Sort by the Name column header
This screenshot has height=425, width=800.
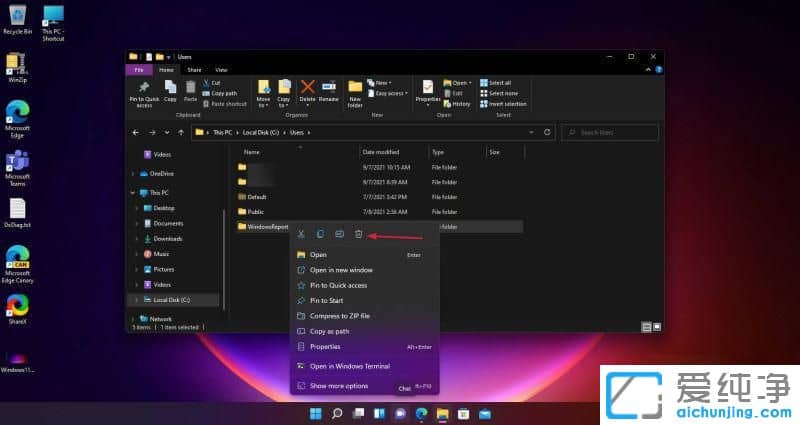click(252, 152)
